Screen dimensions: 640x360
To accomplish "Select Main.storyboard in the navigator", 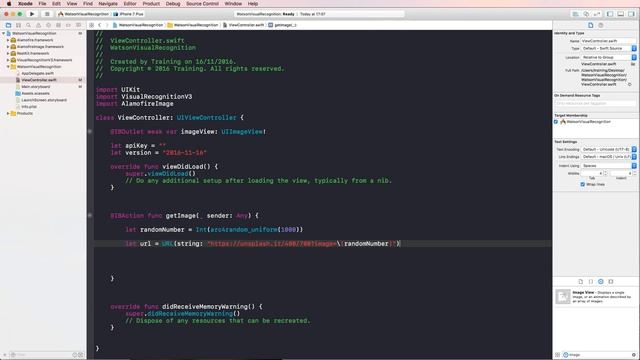I will (x=36, y=87).
